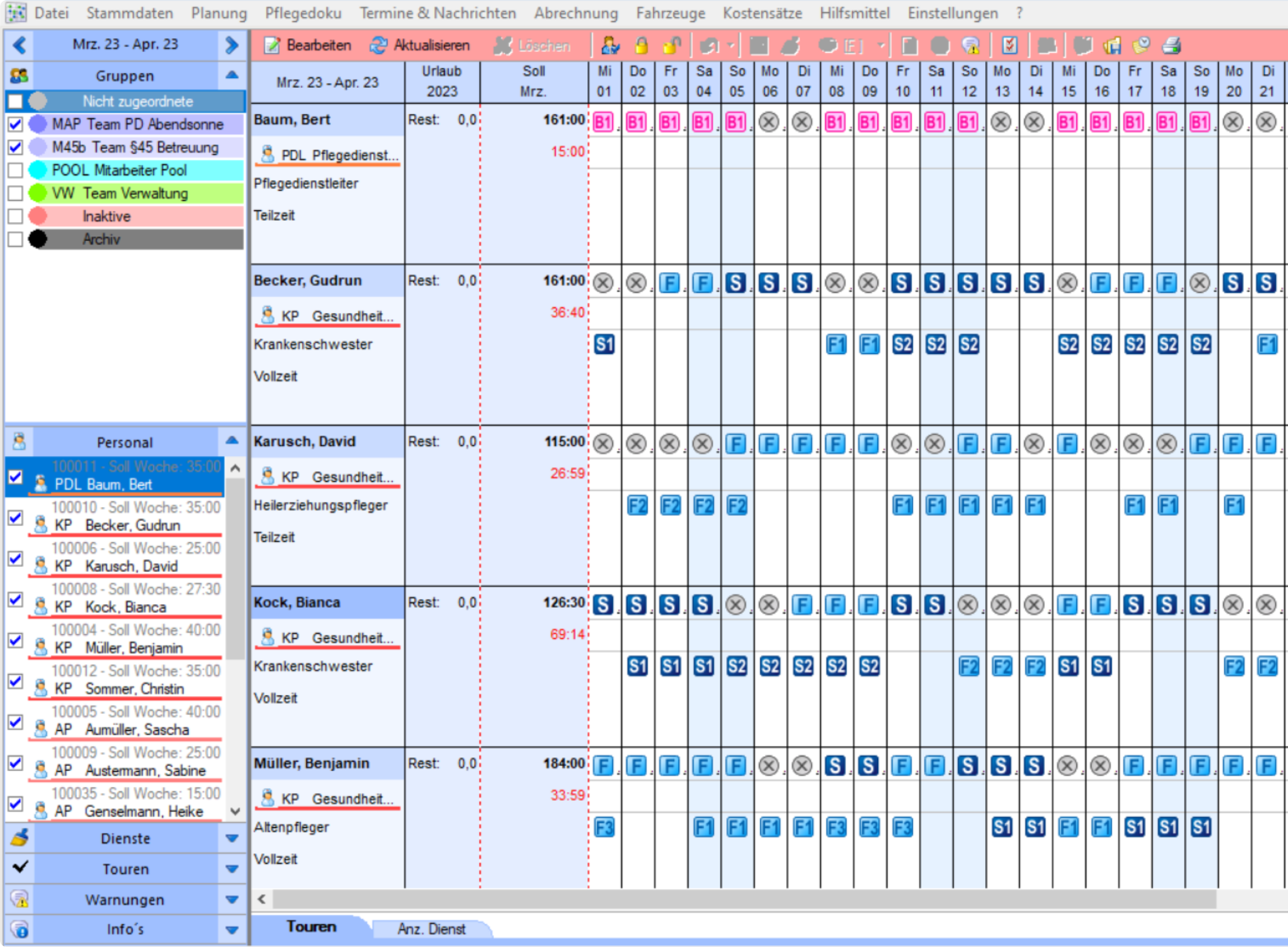Image resolution: width=1288 pixels, height=947 pixels.
Task: Click the Dienste panel brush icon
Action: coord(20,838)
